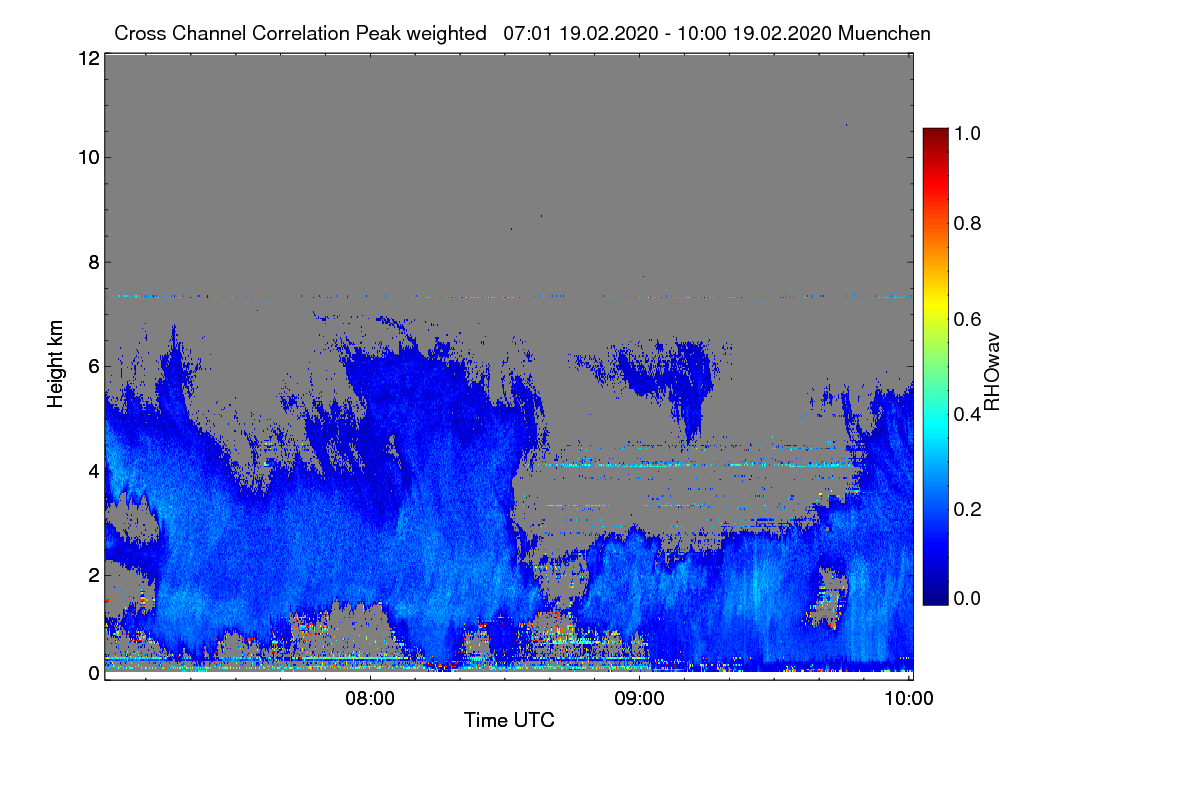
Task: Click the 08:00 time tick label
Action: [x=371, y=699]
